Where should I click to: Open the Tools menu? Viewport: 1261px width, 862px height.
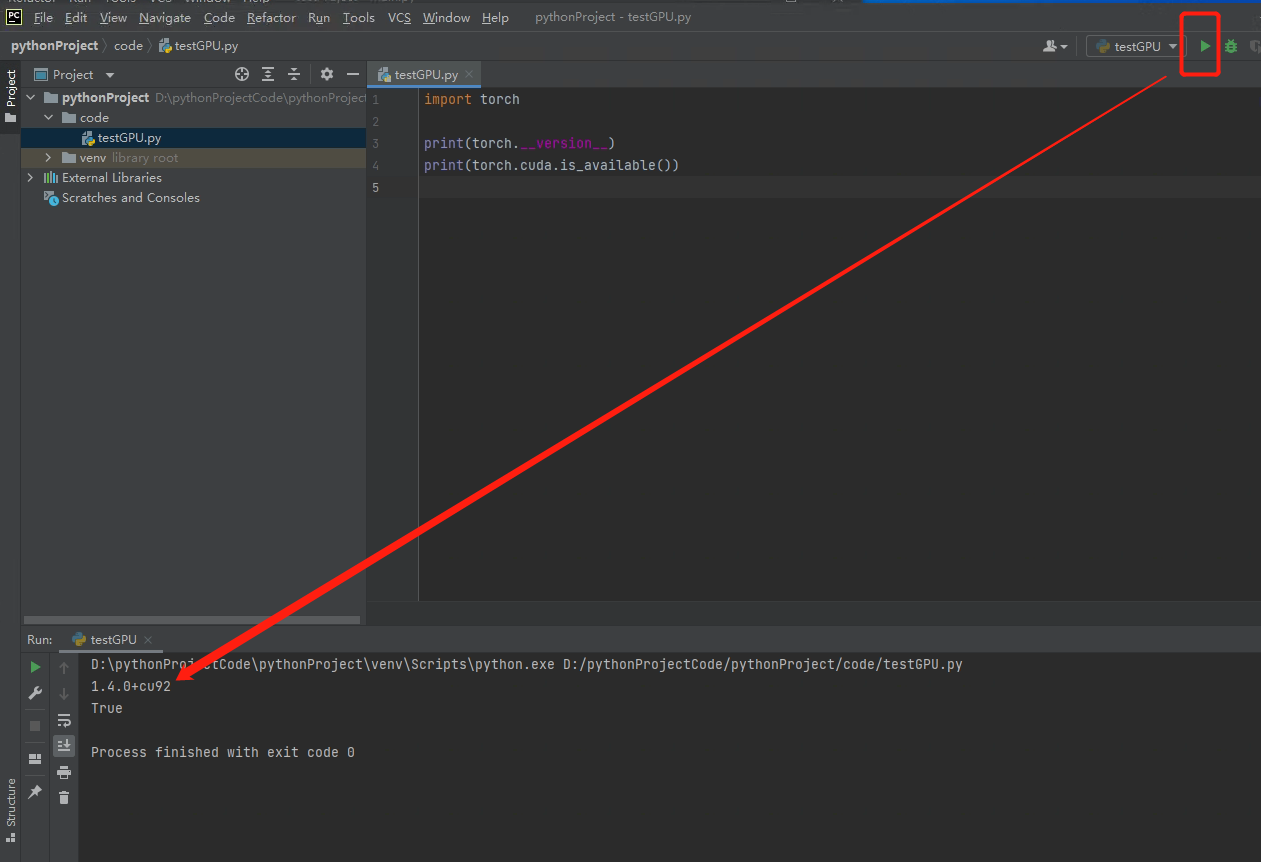[x=358, y=17]
